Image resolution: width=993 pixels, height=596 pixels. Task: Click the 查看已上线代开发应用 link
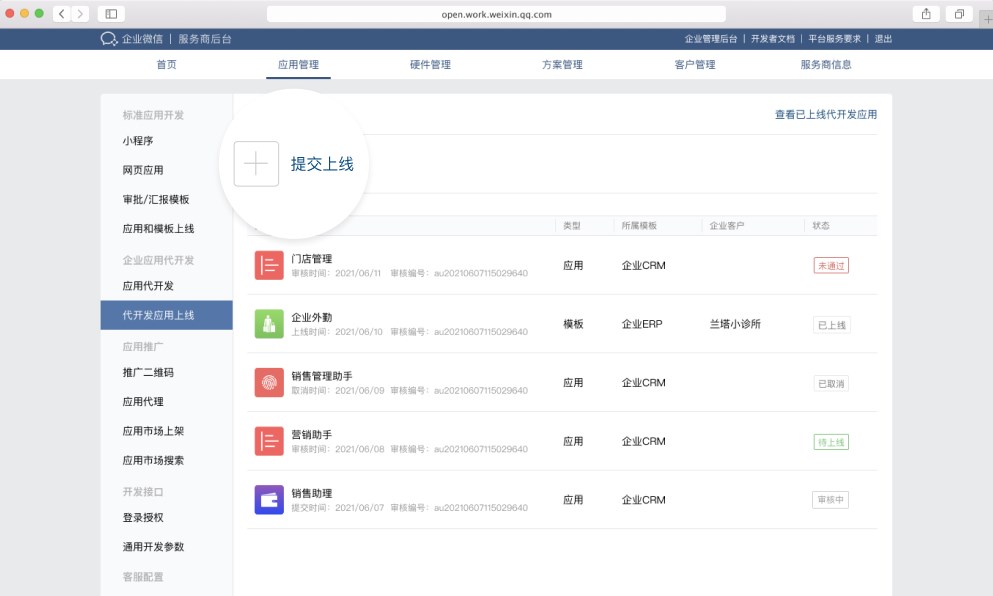click(x=825, y=115)
